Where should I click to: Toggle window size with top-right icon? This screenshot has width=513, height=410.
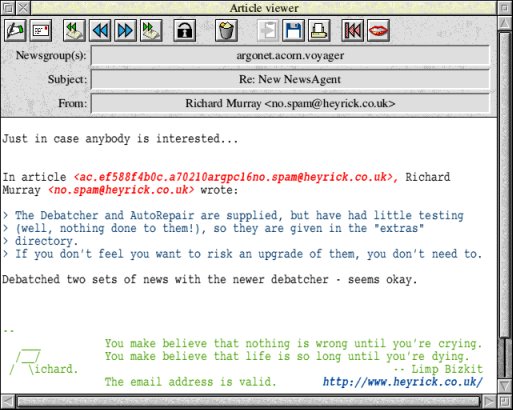click(505, 8)
